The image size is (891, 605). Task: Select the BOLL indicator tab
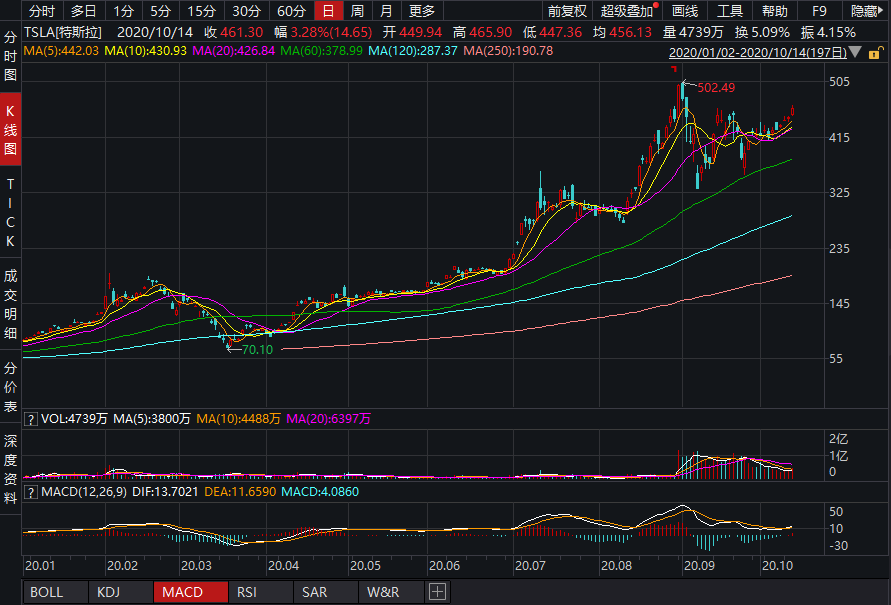[x=46, y=592]
